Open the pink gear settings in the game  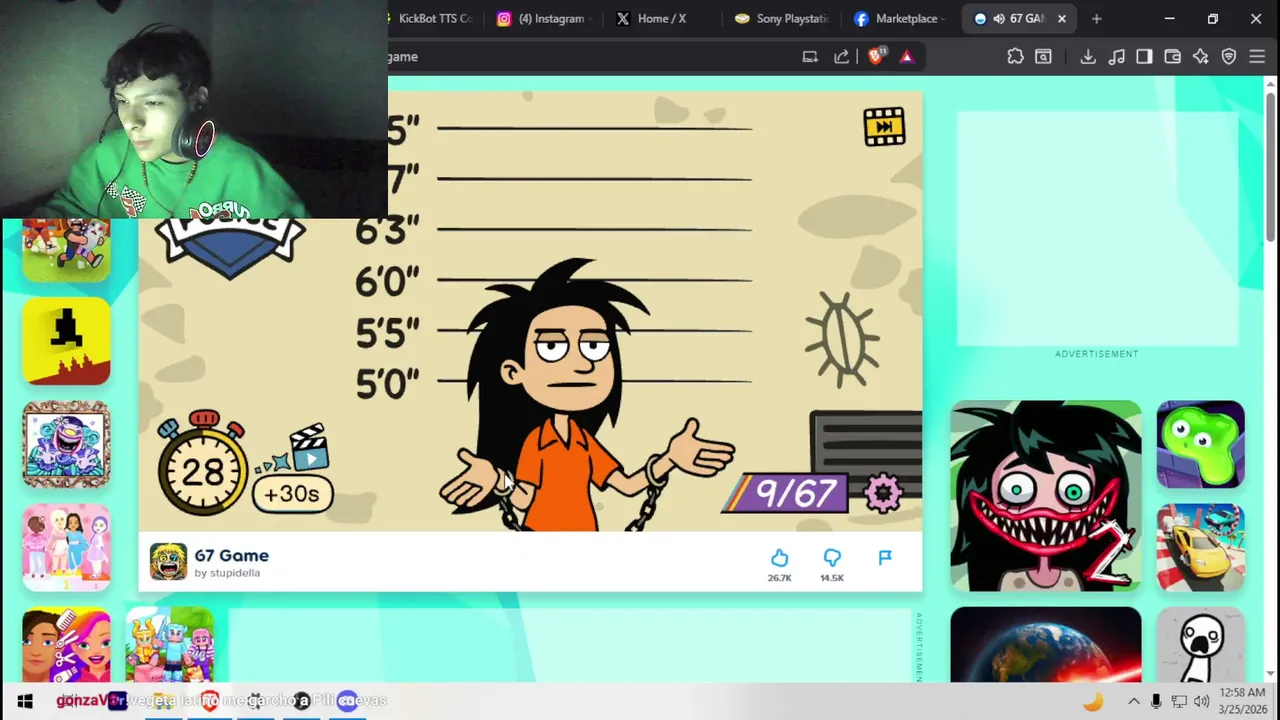883,493
